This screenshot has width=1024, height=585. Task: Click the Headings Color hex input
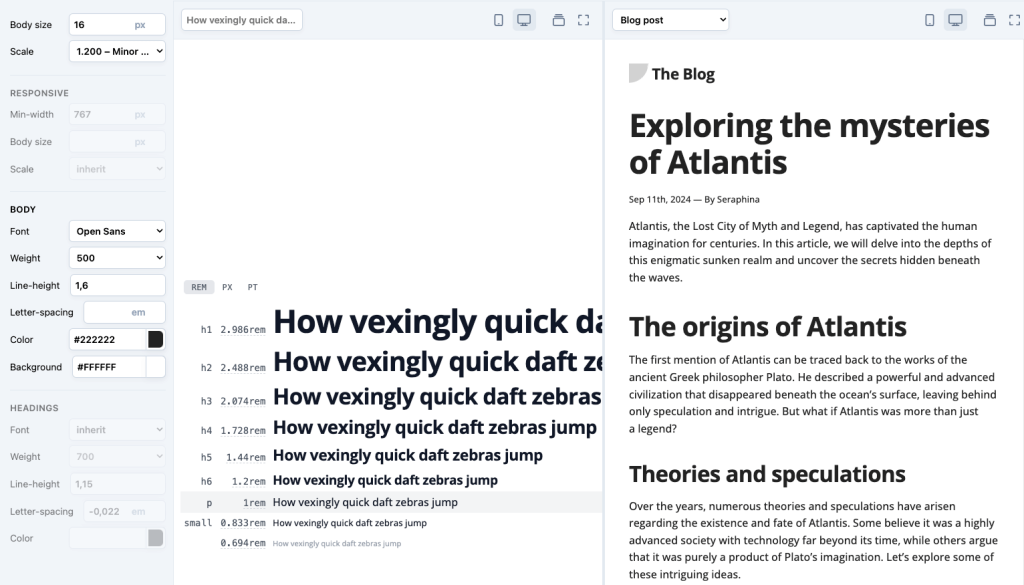[107, 538]
